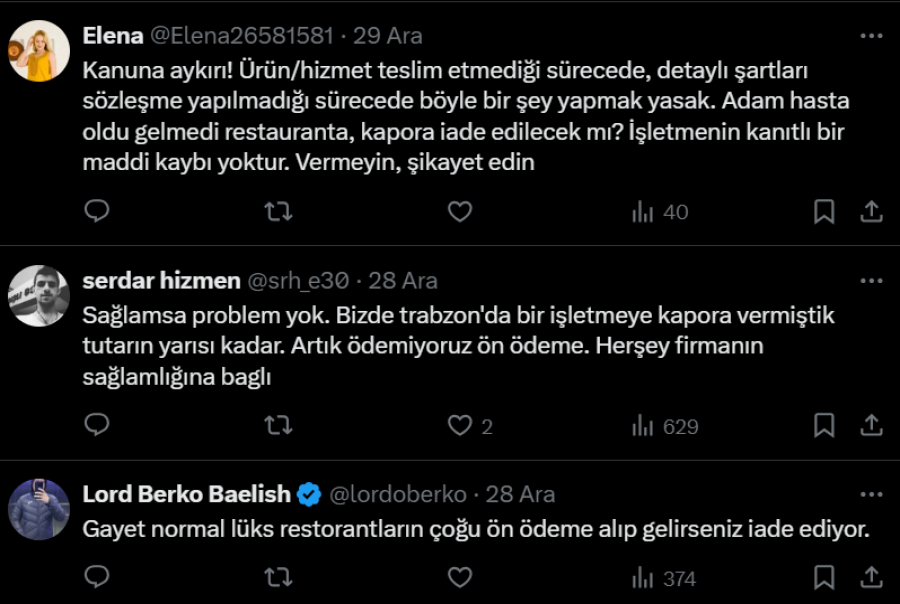The height and width of the screenshot is (604, 900).
Task: Like Elena's tweet
Action: point(459,211)
